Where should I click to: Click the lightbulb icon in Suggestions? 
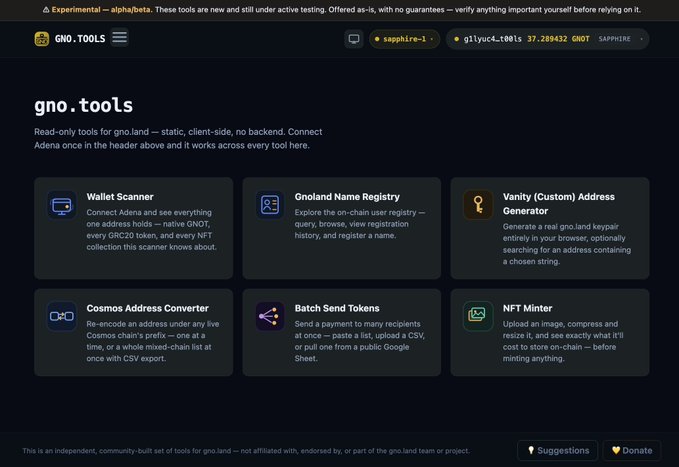pyautogui.click(x=531, y=450)
